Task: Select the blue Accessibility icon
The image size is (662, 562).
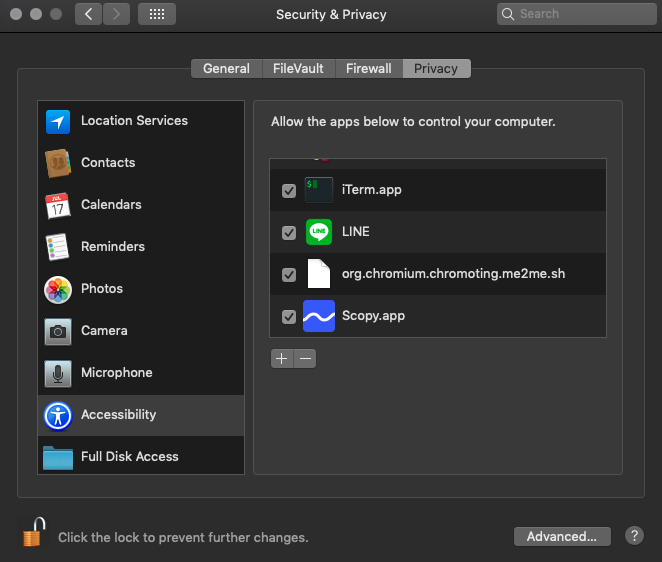Action: [x=58, y=416]
